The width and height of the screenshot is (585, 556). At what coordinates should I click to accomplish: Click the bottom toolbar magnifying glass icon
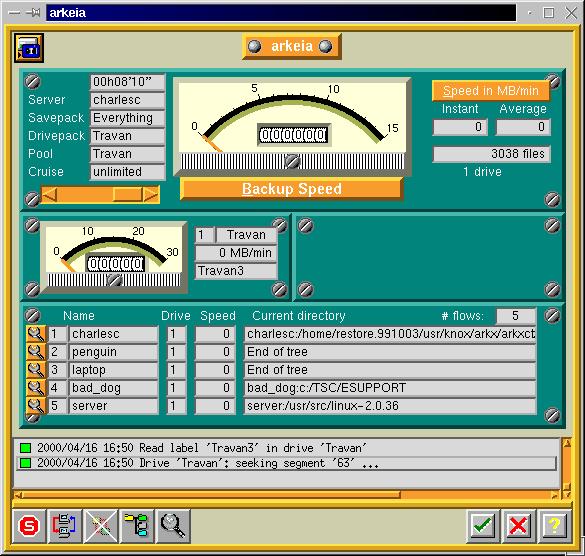[173, 526]
